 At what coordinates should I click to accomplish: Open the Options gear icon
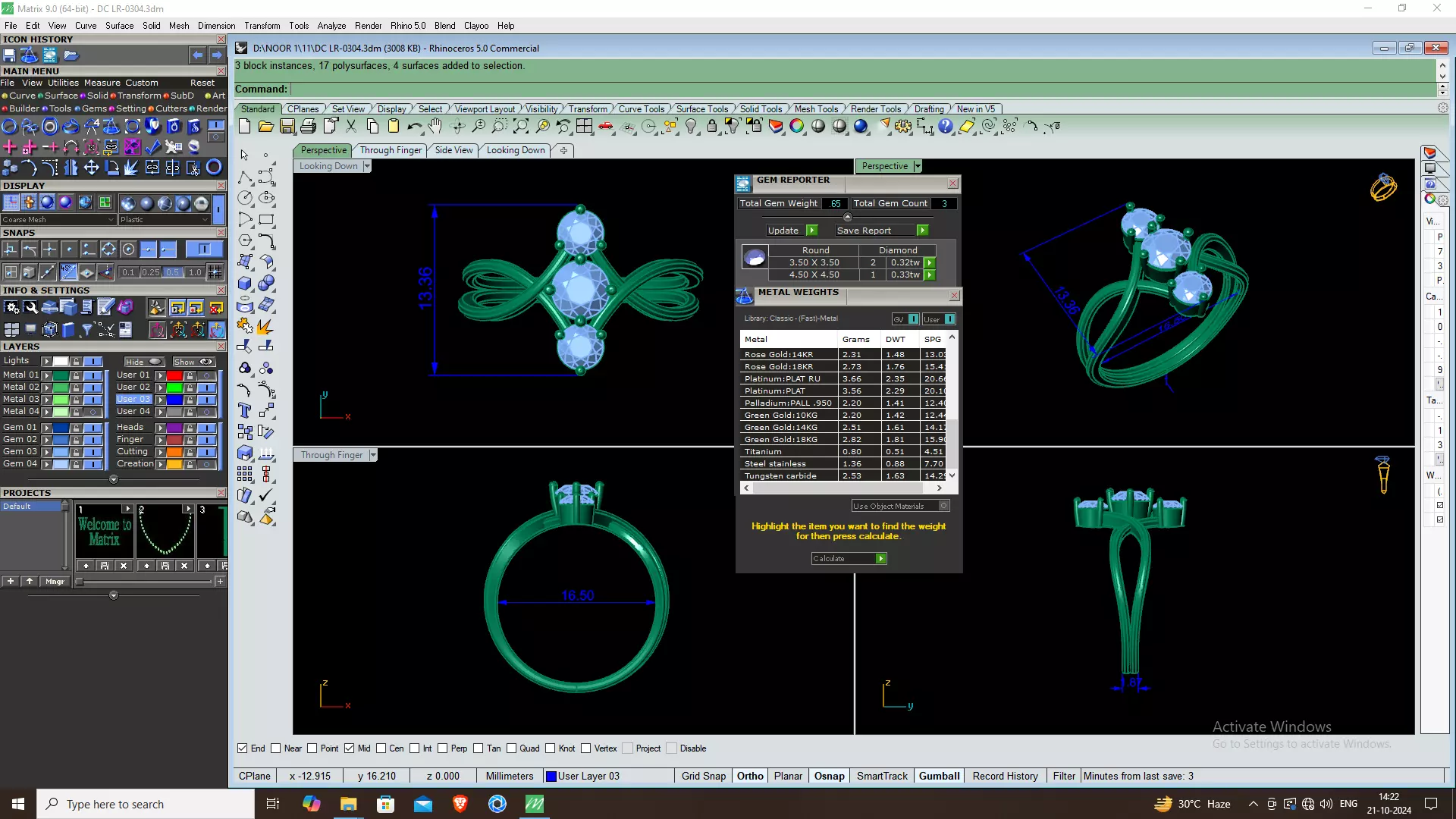click(x=902, y=127)
